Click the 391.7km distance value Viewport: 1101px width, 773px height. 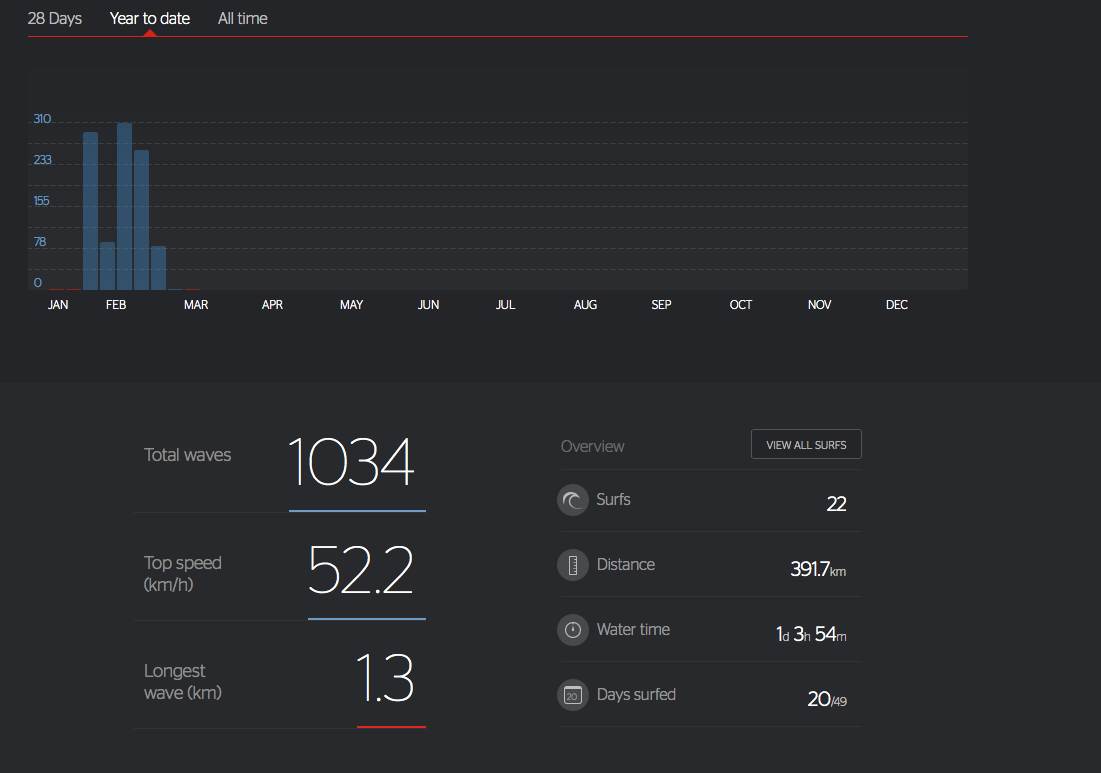(x=817, y=569)
